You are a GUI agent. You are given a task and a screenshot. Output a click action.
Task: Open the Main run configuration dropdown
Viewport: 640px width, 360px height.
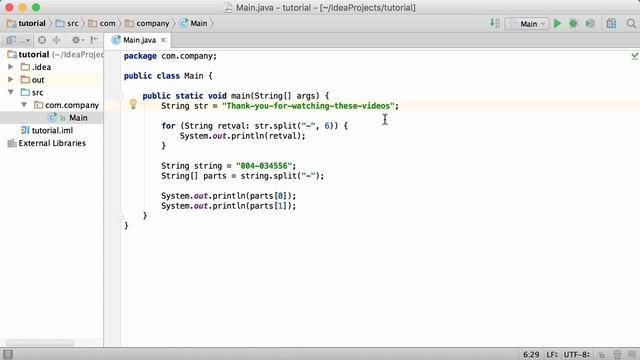point(527,24)
